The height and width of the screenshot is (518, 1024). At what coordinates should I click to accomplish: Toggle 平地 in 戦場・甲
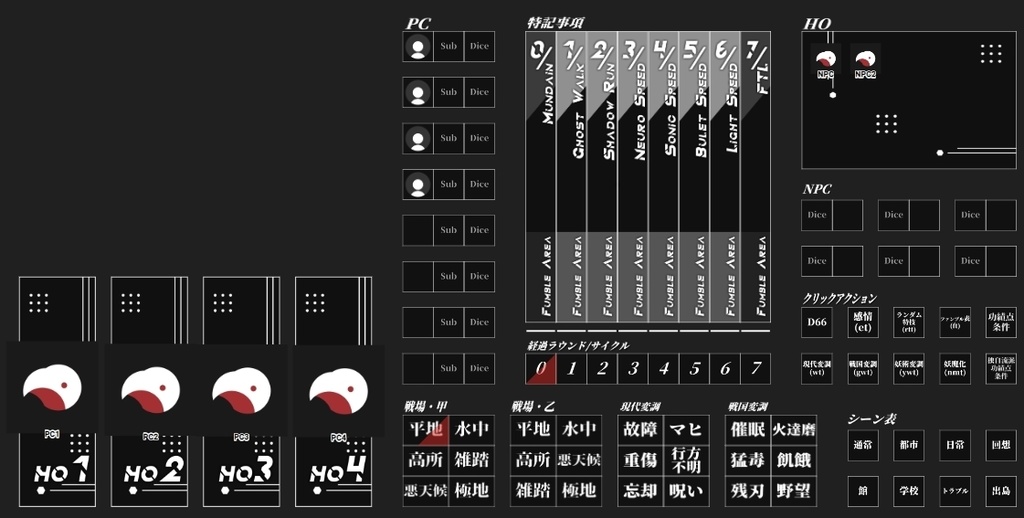pos(426,430)
